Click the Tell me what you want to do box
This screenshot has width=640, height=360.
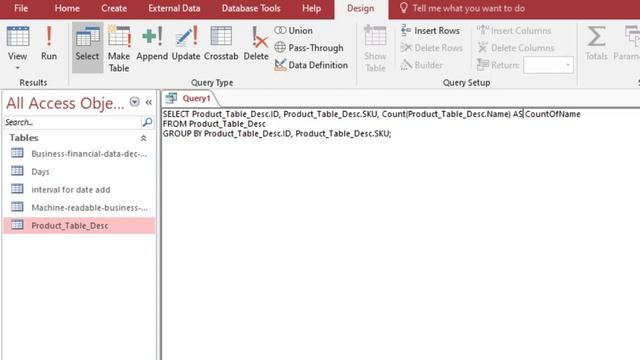coord(462,9)
